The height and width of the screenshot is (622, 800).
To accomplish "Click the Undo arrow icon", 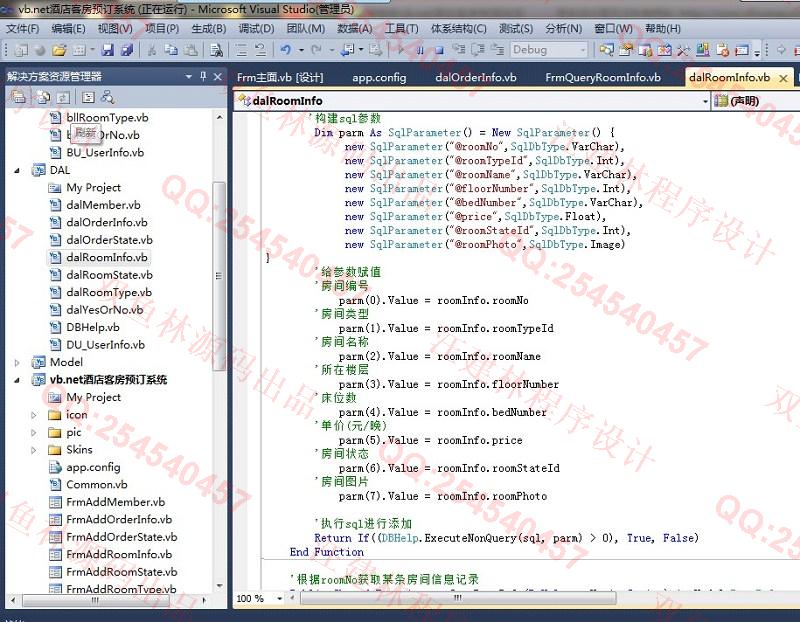I will 286,50.
